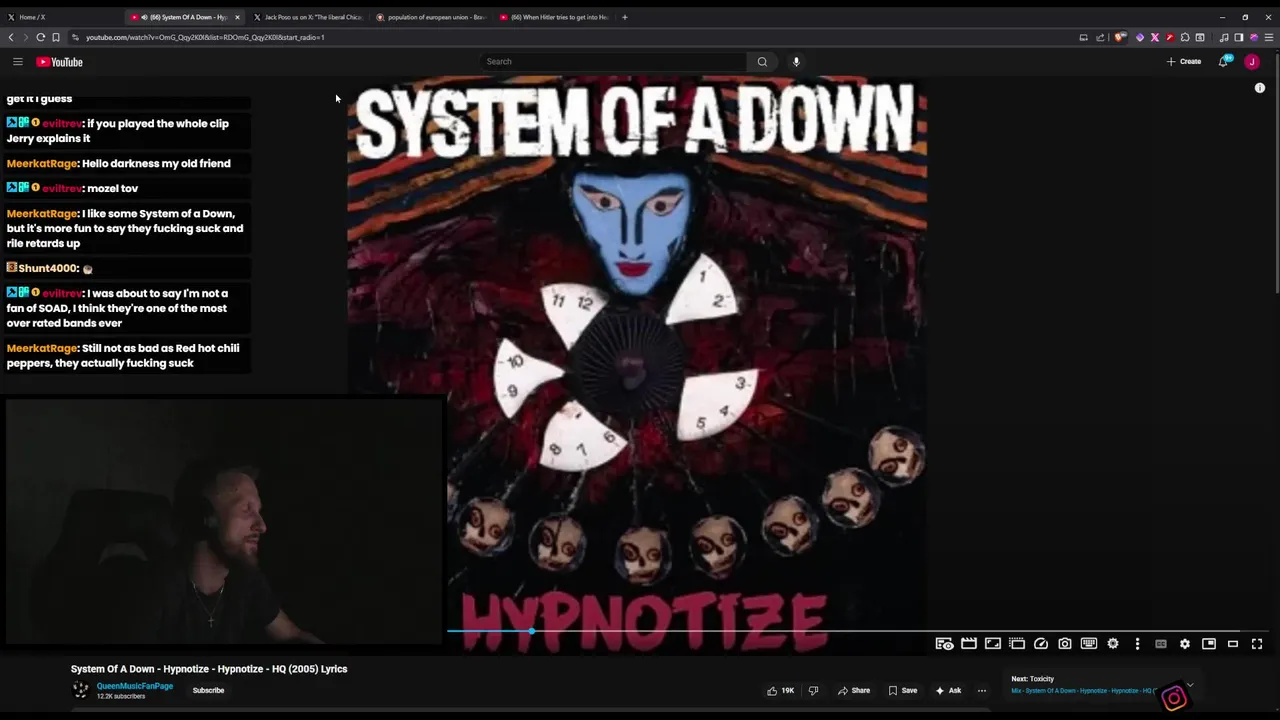
Task: Take a video screenshot with camera icon
Action: [x=1065, y=644]
